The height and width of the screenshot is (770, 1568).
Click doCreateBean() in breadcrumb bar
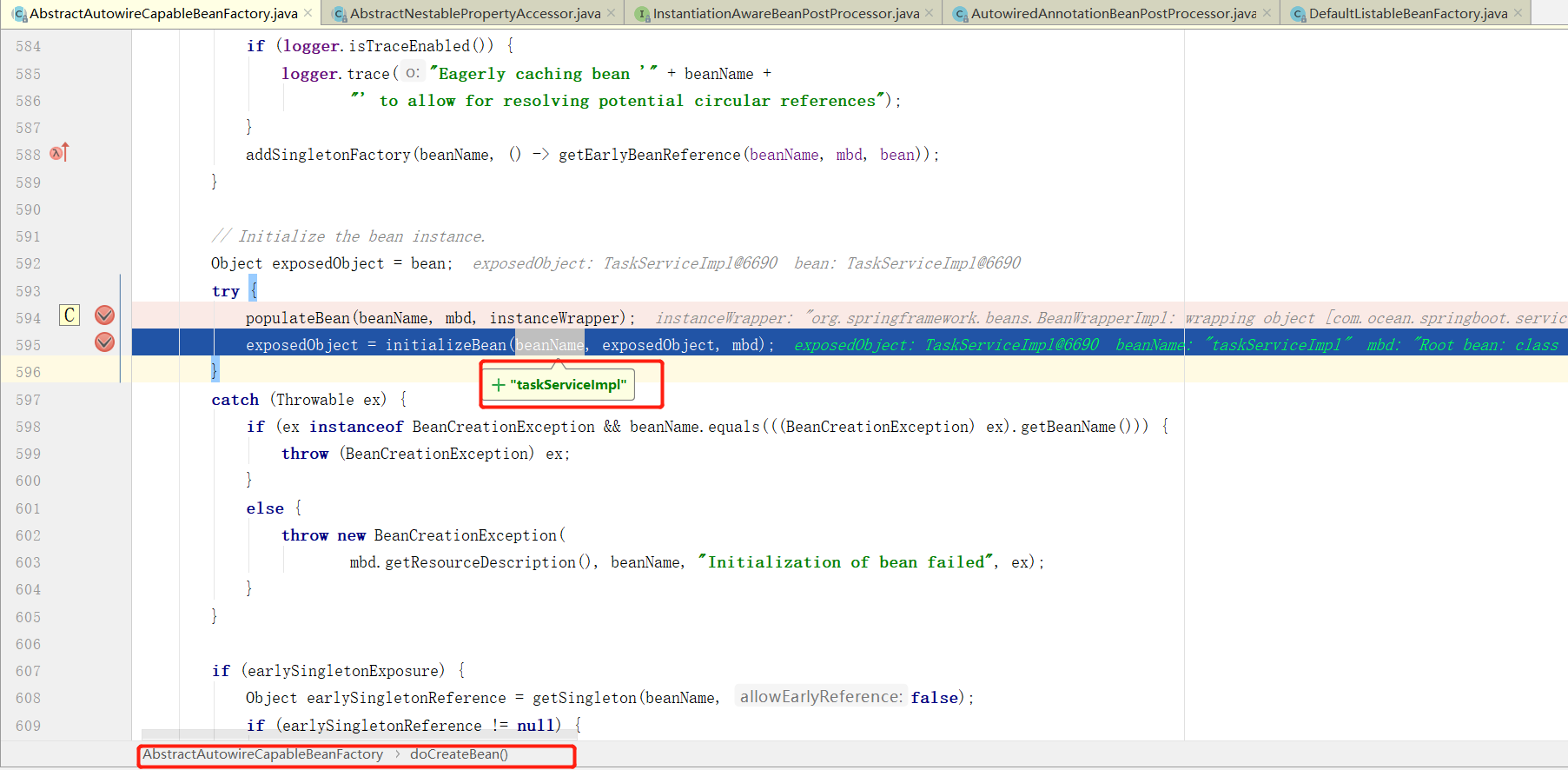tap(459, 754)
